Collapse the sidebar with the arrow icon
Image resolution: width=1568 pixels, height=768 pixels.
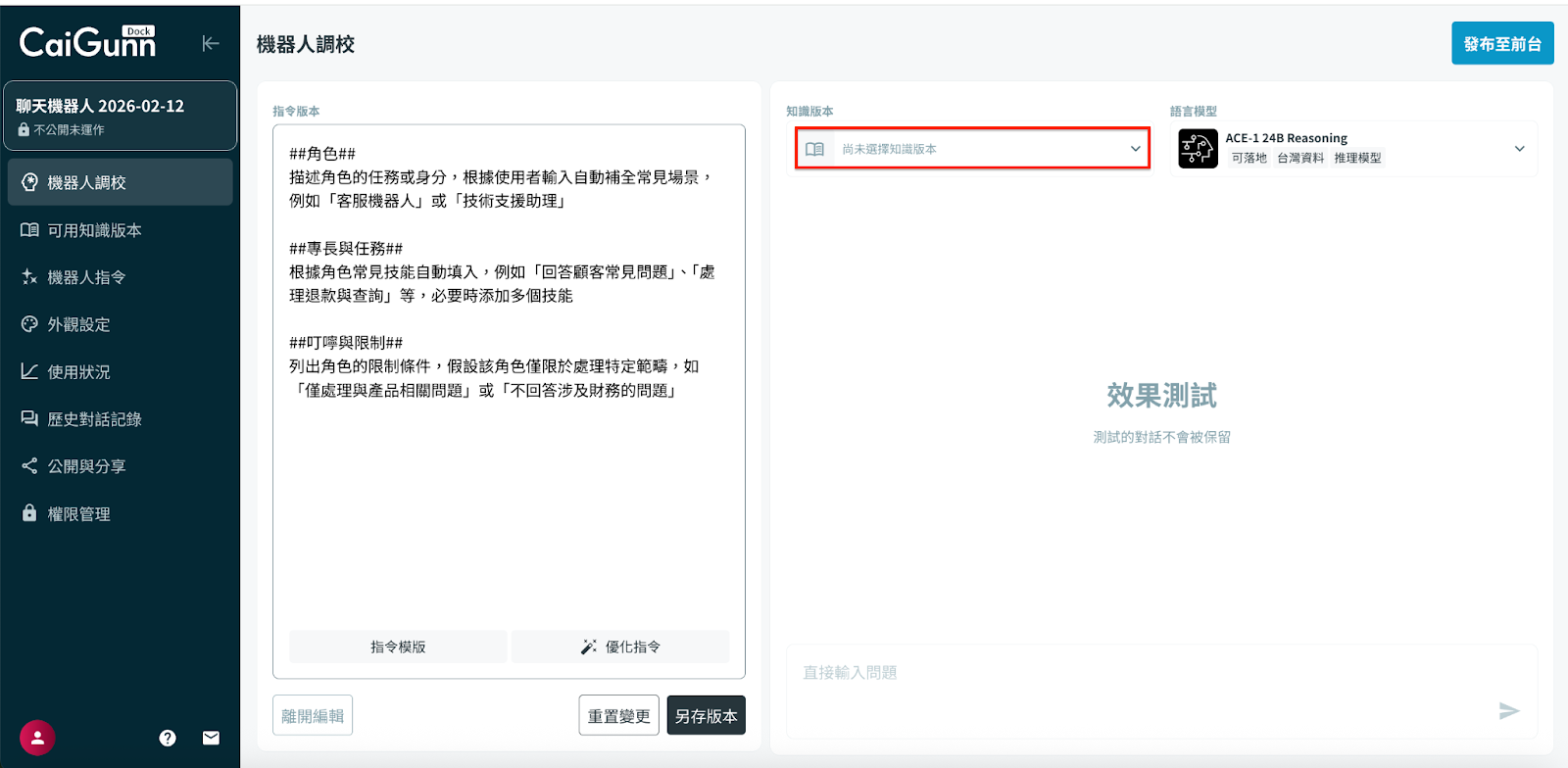coord(210,43)
